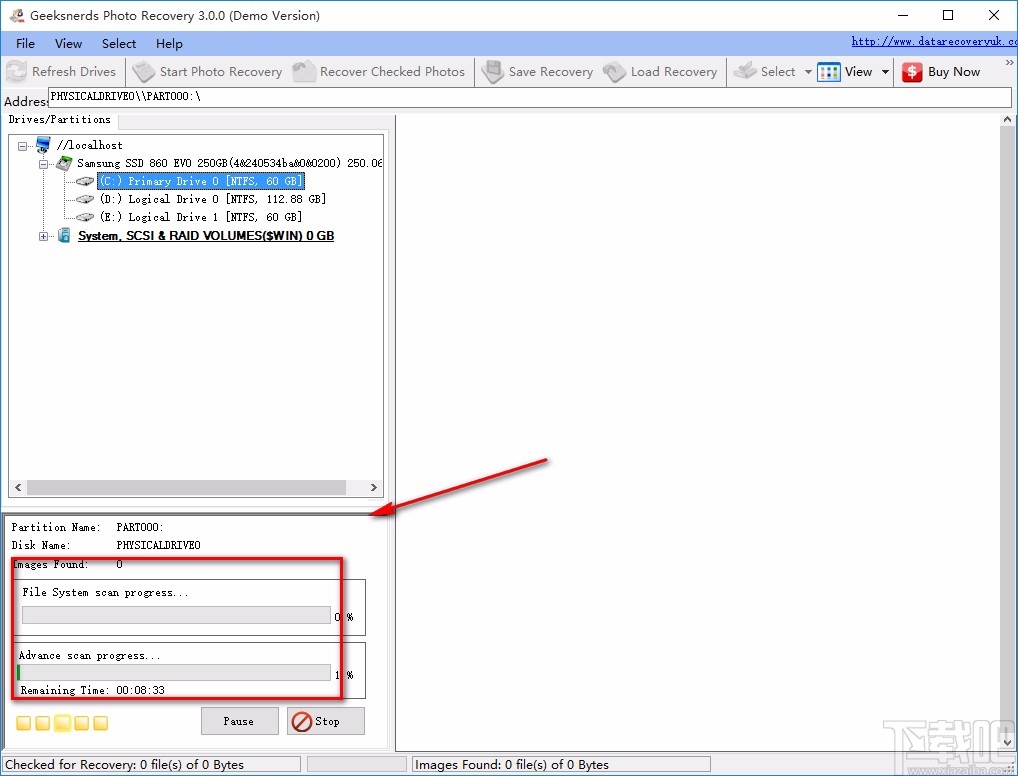Click the Recover Checked Photos label

click(392, 72)
